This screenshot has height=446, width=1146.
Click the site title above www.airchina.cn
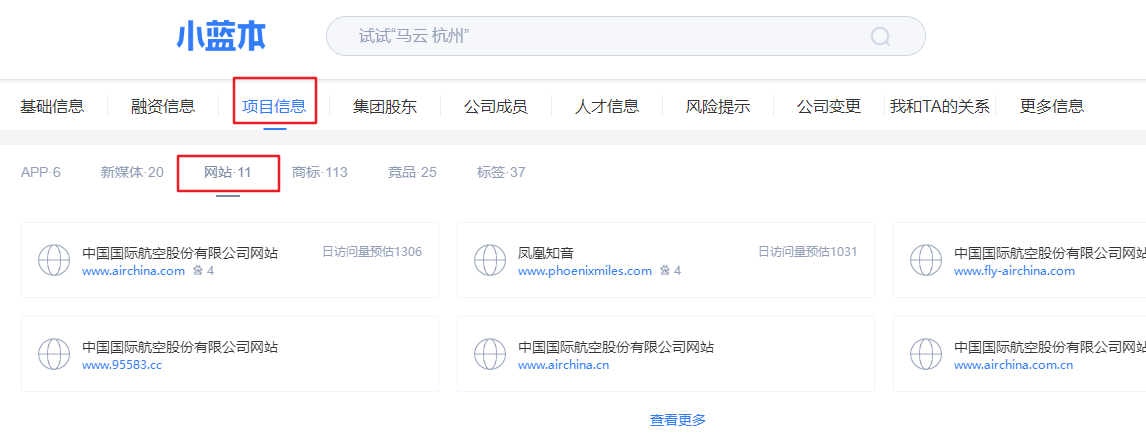click(x=615, y=347)
